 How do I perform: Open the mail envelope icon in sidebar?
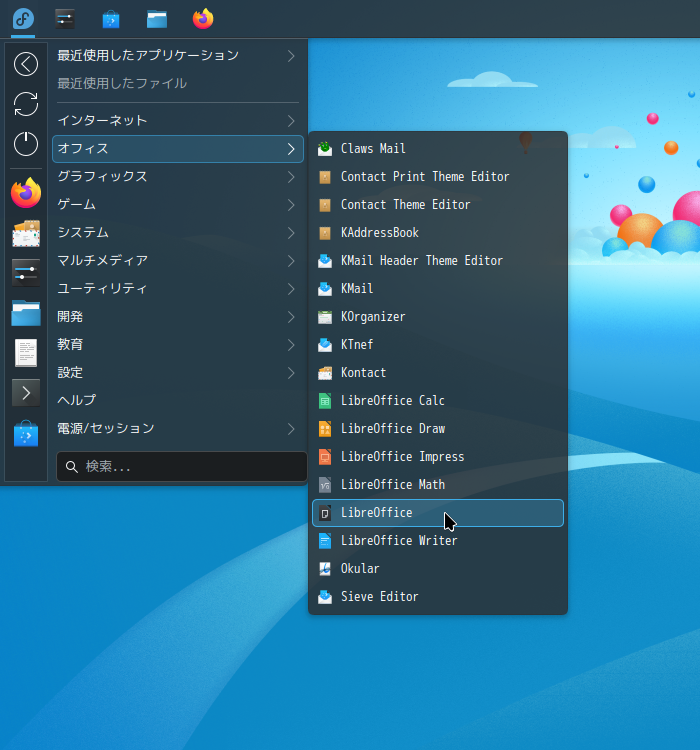click(26, 234)
